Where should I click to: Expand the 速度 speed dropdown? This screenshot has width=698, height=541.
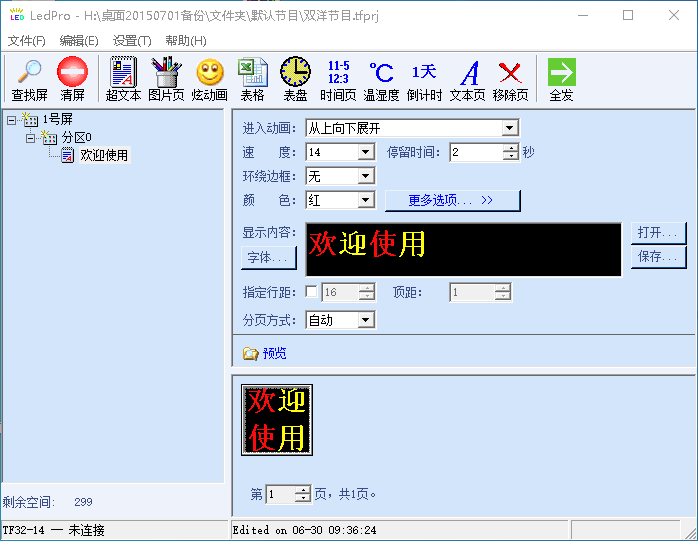(x=365, y=152)
